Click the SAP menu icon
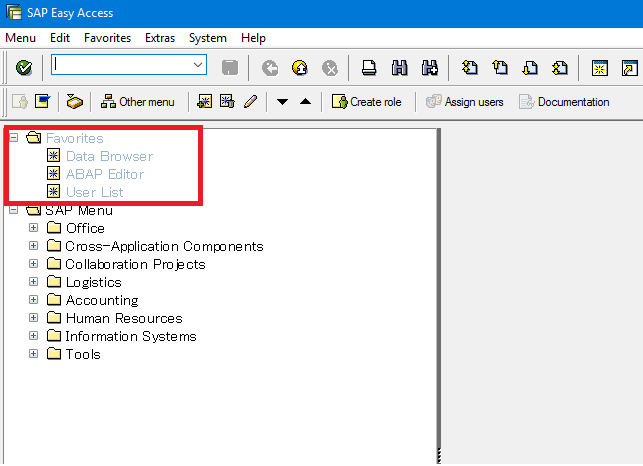The image size is (643, 466). tap(42, 101)
